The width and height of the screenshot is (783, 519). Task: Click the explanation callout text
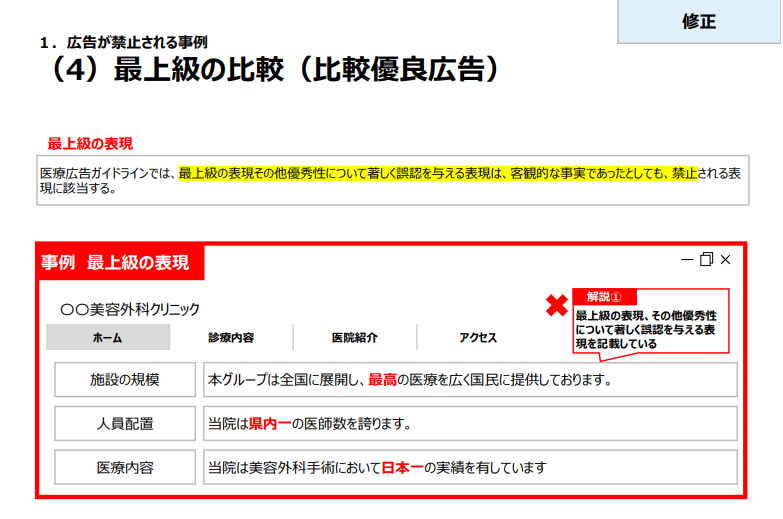[x=646, y=330]
